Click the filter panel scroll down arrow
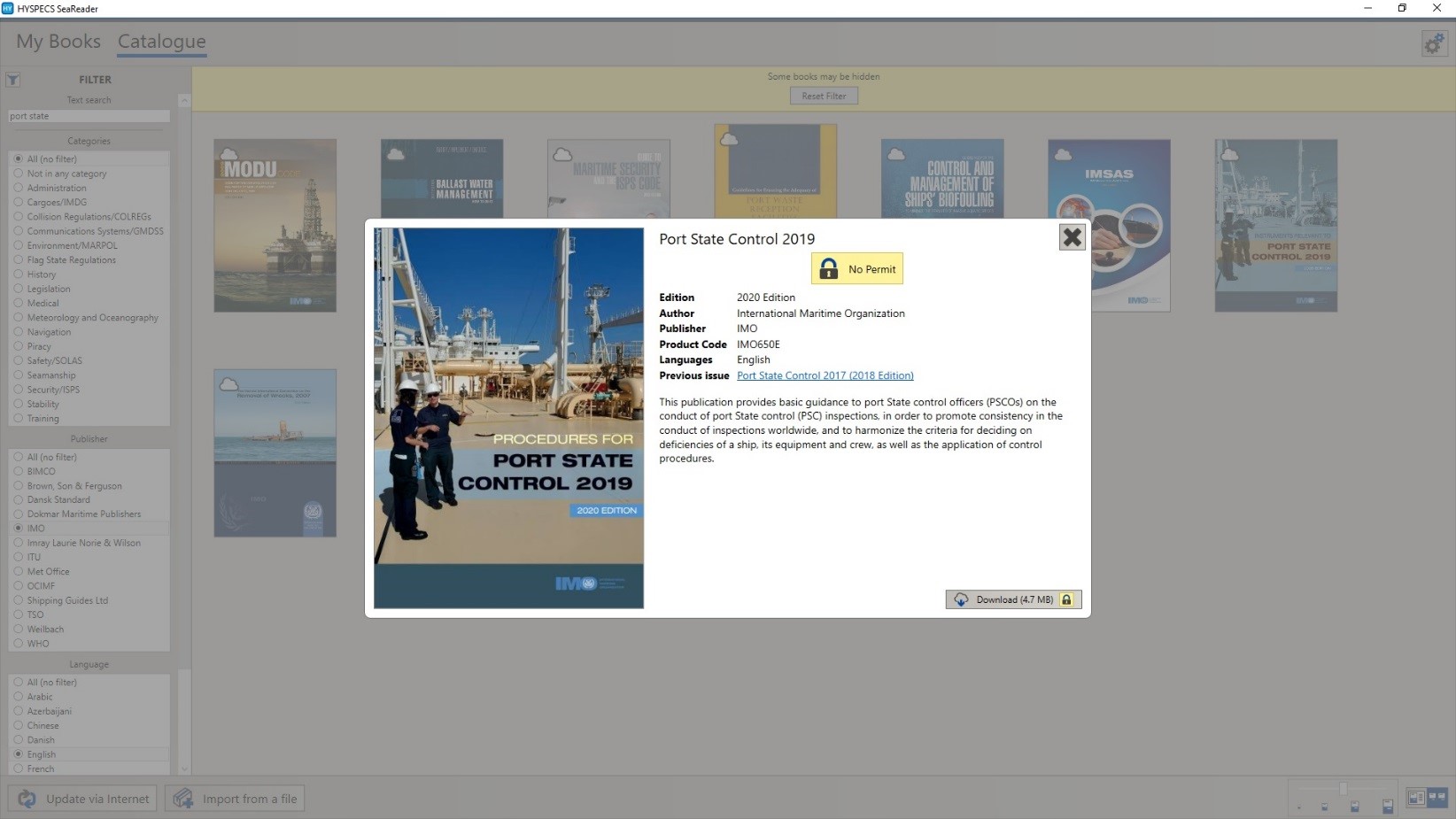Screen dimensions: 1456x819 pyautogui.click(x=184, y=769)
